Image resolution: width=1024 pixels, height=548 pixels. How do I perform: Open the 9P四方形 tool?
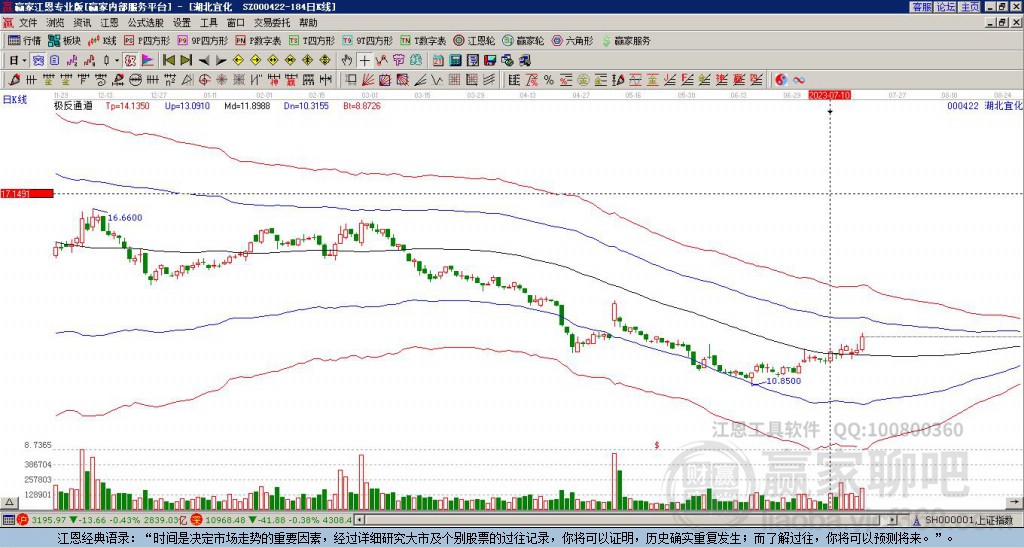202,40
